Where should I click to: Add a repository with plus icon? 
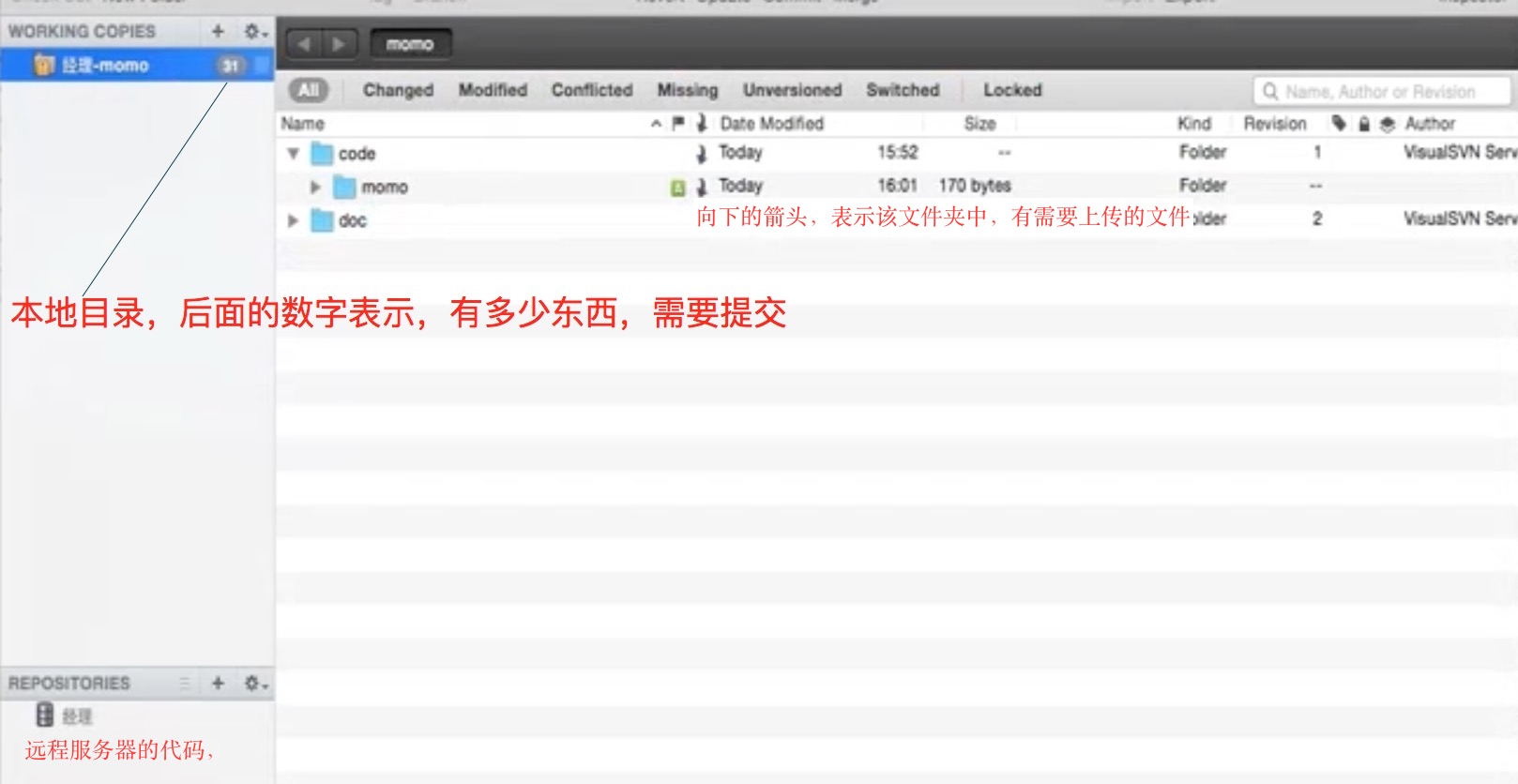tap(218, 683)
